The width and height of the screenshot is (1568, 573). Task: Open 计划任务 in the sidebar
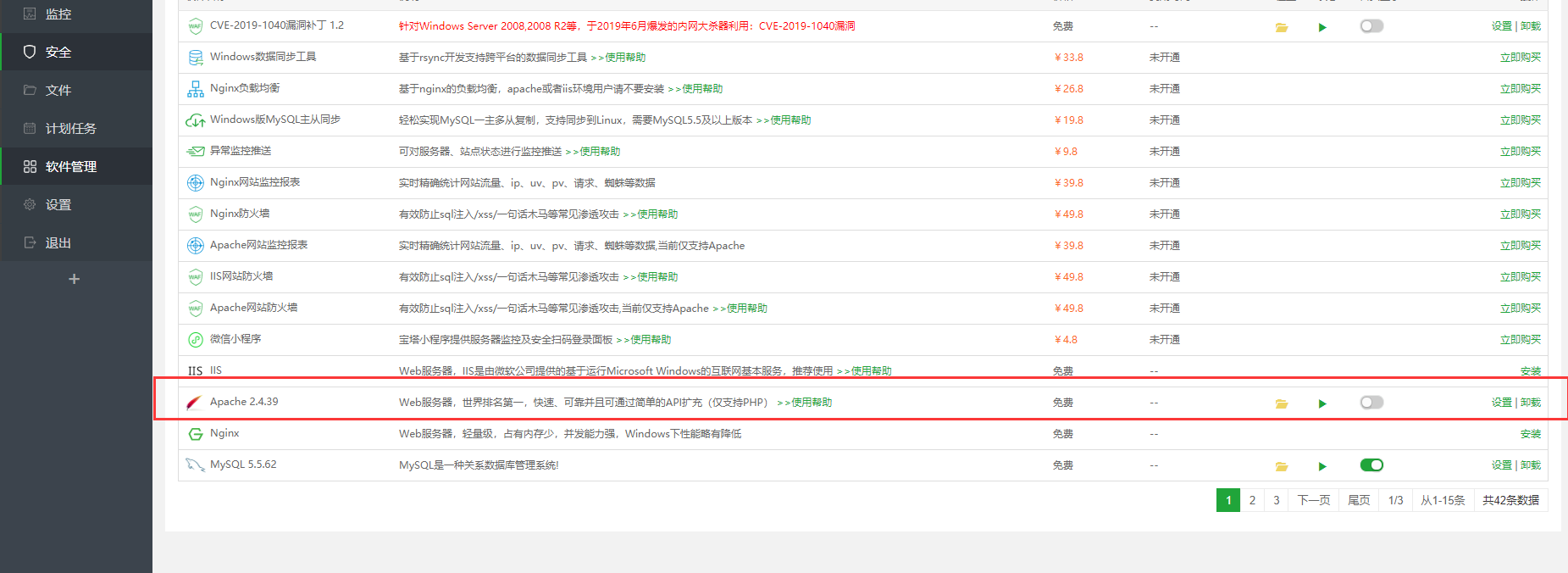point(76,128)
